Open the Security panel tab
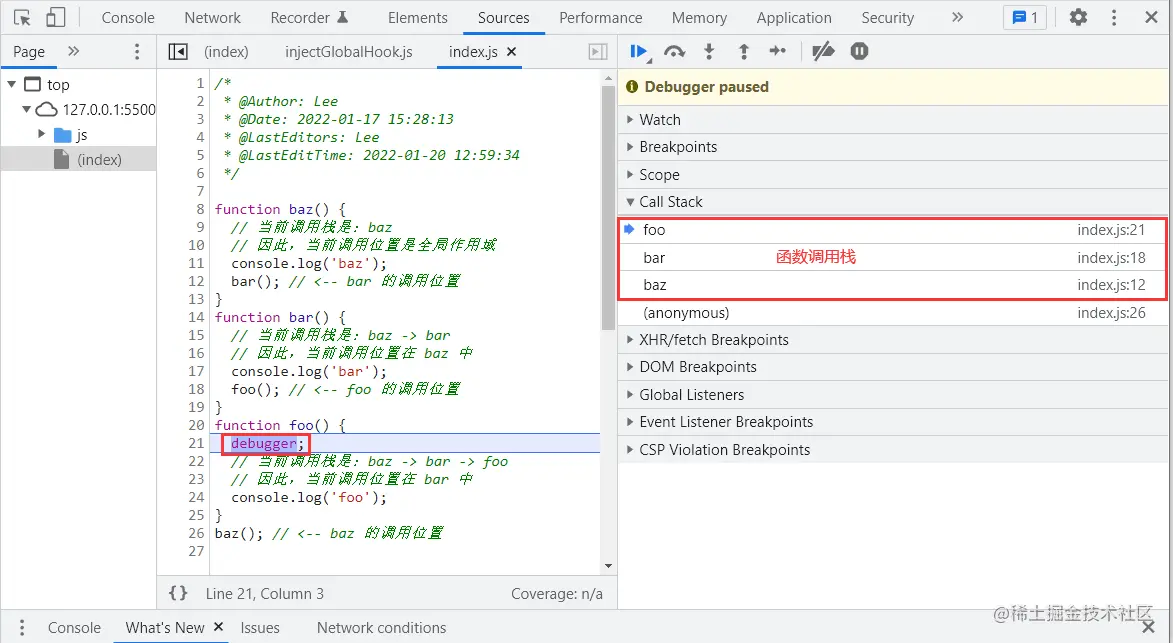Viewport: 1173px width, 643px height. coord(887,17)
